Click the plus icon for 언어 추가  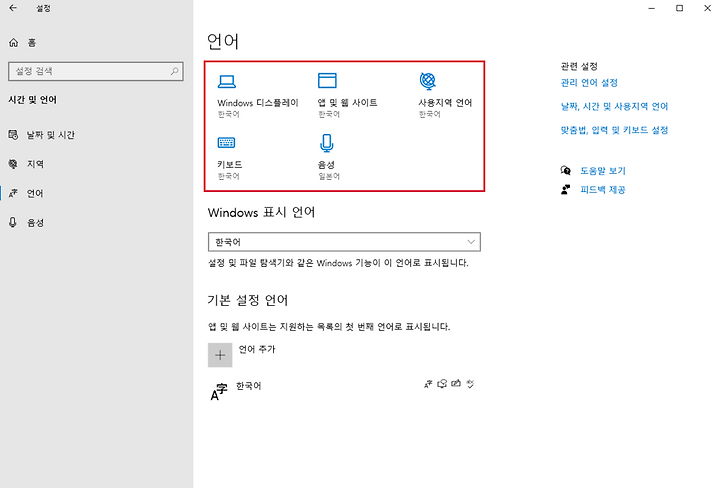(220, 355)
